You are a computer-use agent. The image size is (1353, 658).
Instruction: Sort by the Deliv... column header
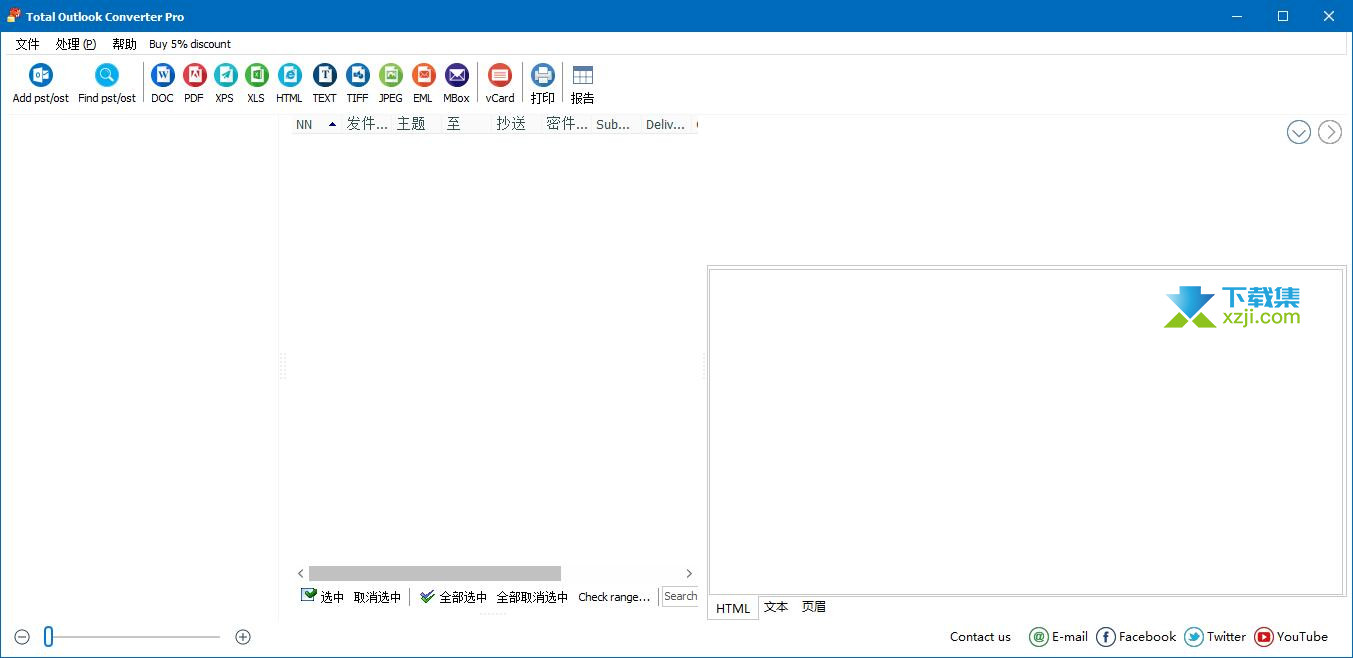[x=667, y=124]
